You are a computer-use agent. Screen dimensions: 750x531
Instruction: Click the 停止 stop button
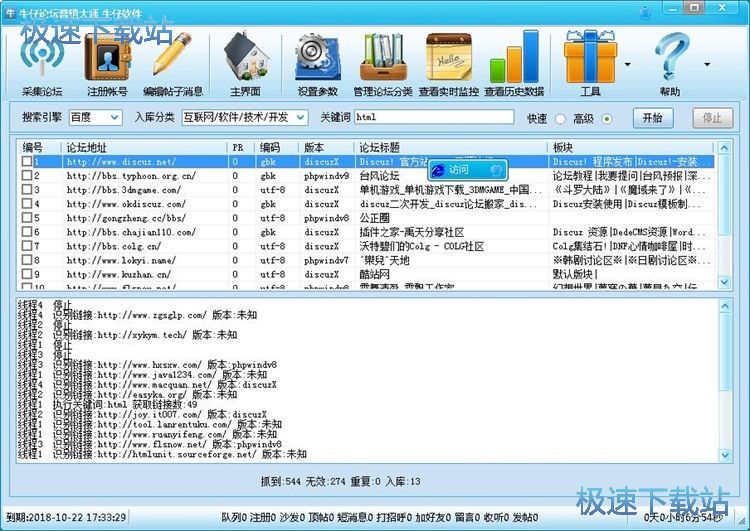tap(712, 118)
